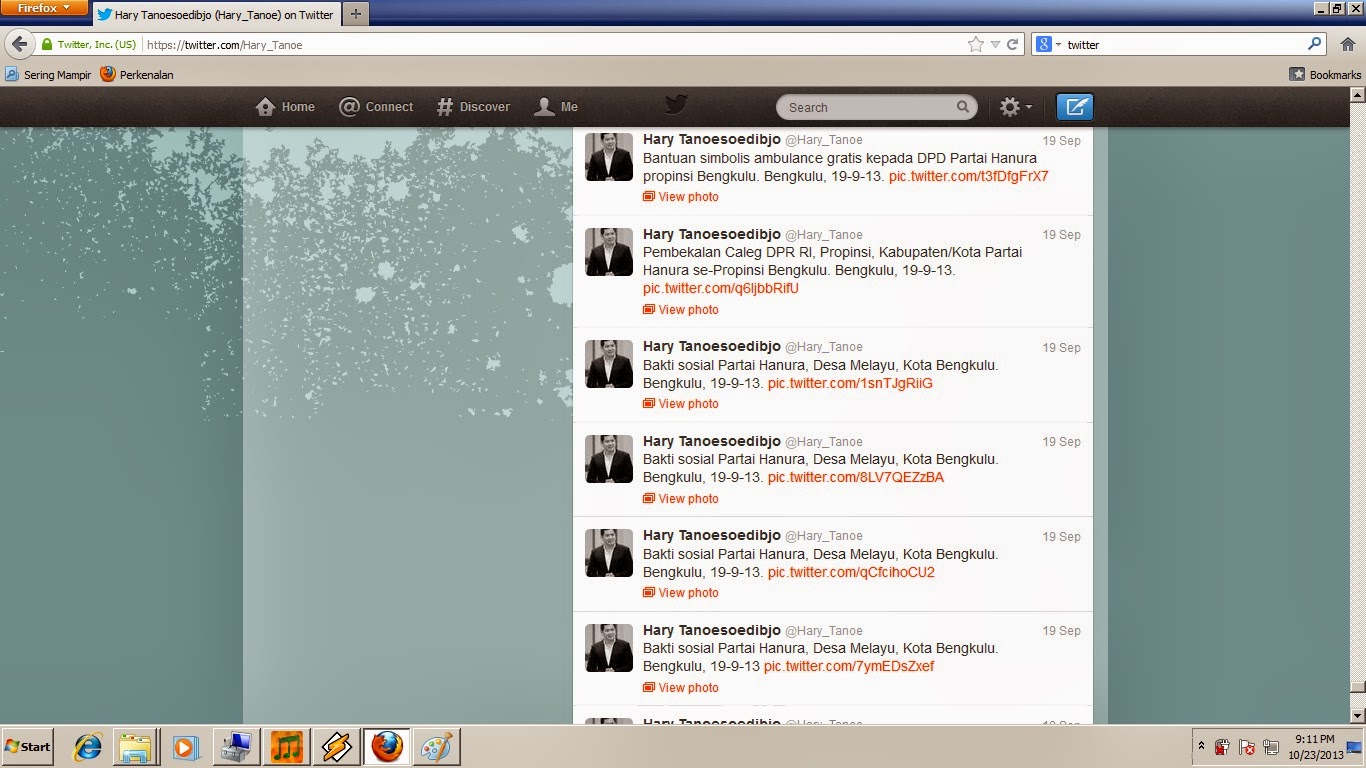
Task: Click scrollbar up arrow
Action: [1358, 94]
